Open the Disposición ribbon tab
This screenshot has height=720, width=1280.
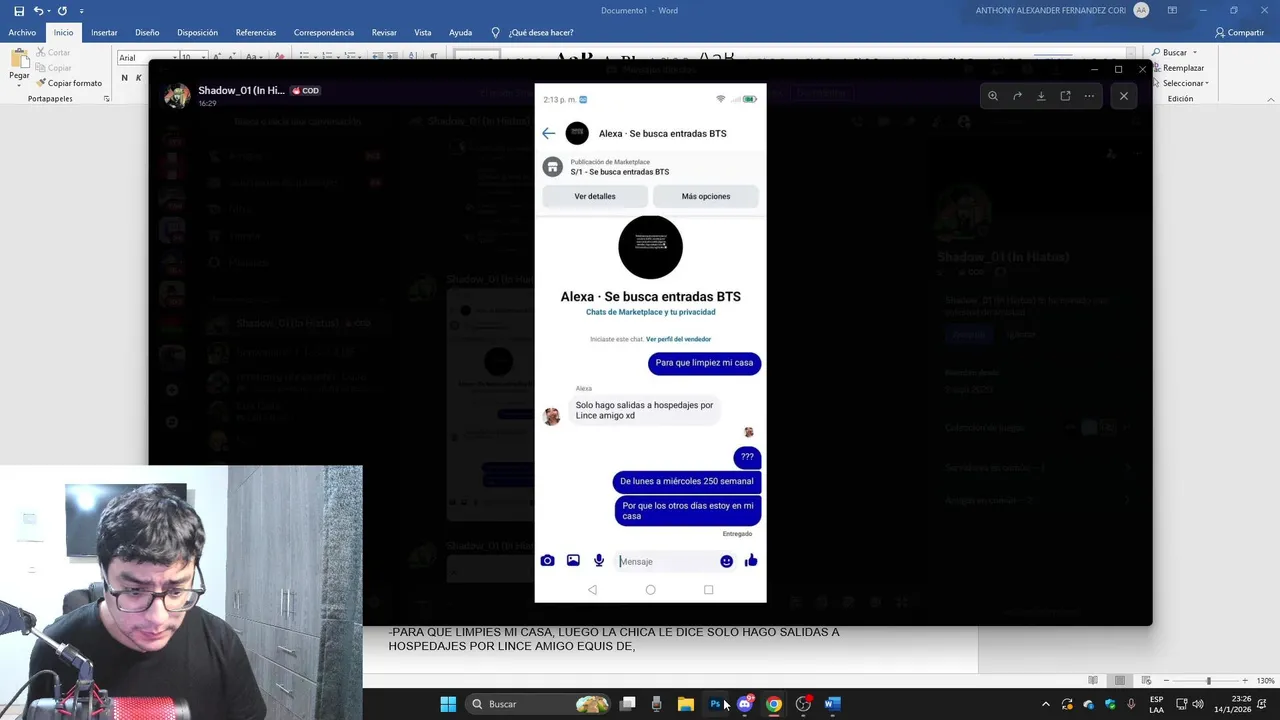(x=197, y=32)
